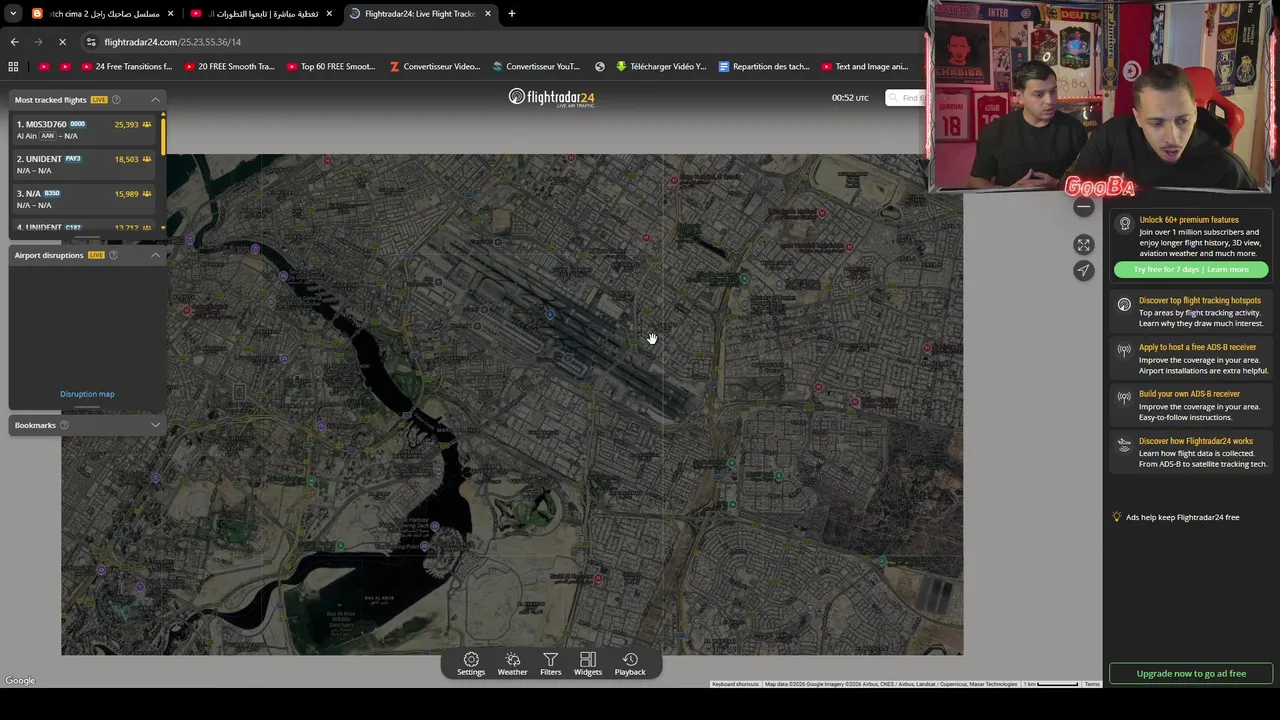Open bookmark Text and Image ani...
The height and width of the screenshot is (720, 1280).
[865, 67]
